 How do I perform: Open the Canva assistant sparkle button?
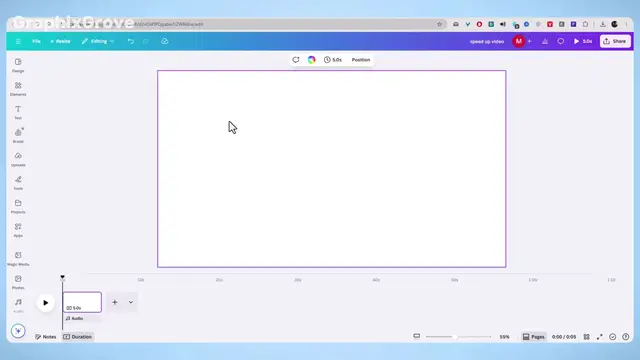(x=18, y=331)
